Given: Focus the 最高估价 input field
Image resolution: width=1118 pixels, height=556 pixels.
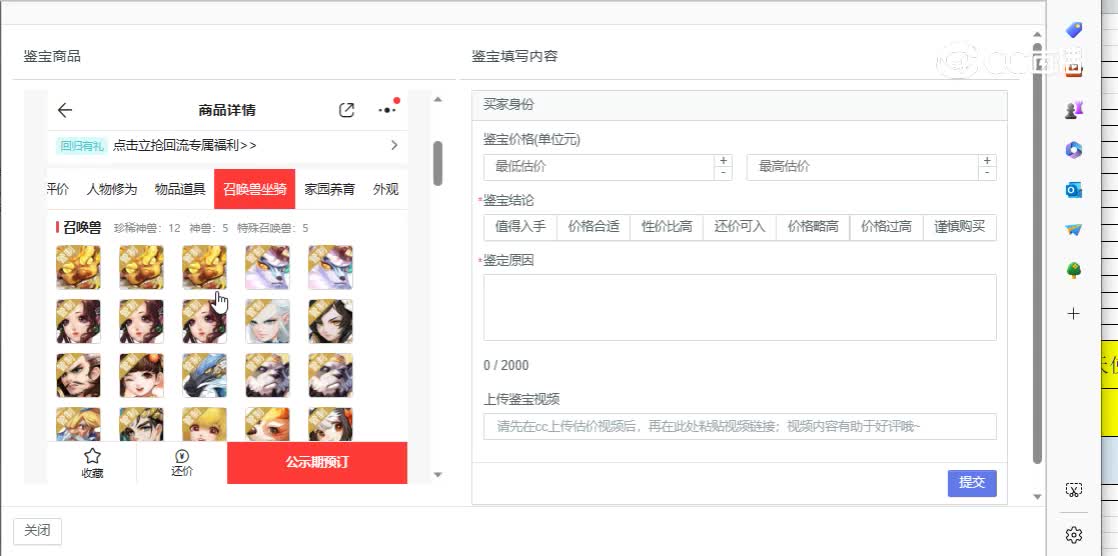Looking at the screenshot, I should click(x=863, y=168).
